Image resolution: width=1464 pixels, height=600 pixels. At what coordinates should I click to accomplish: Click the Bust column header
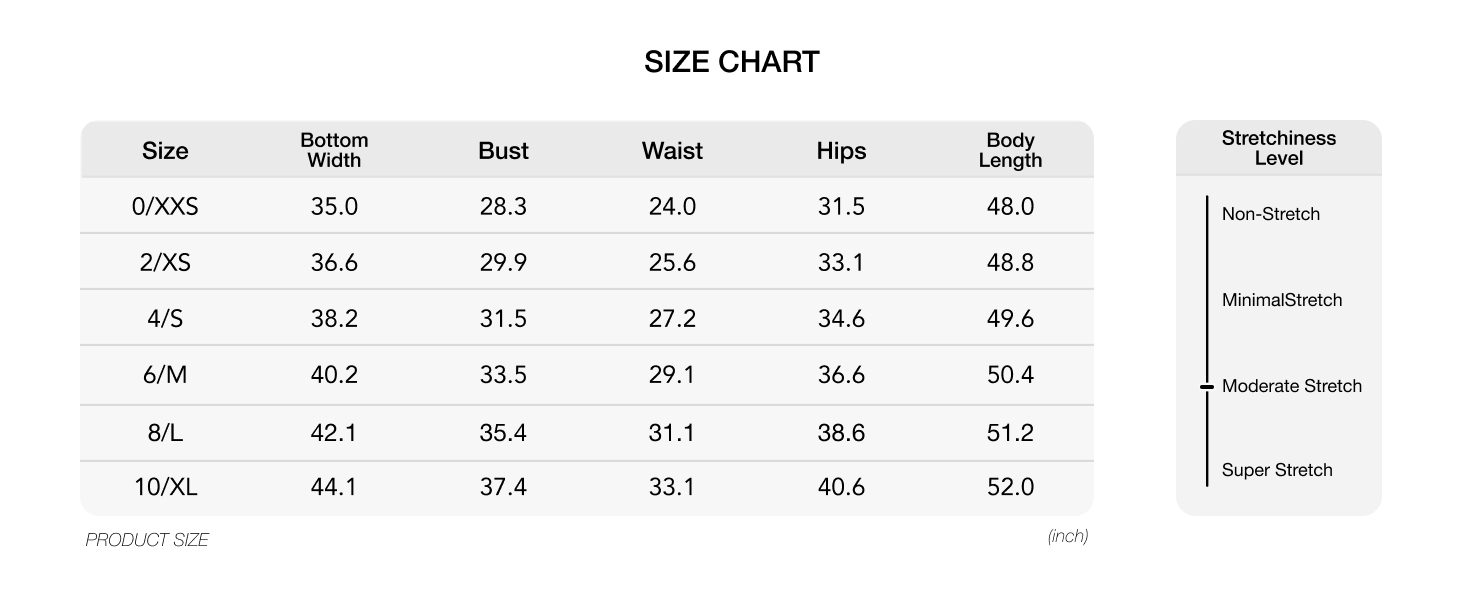pyautogui.click(x=503, y=151)
